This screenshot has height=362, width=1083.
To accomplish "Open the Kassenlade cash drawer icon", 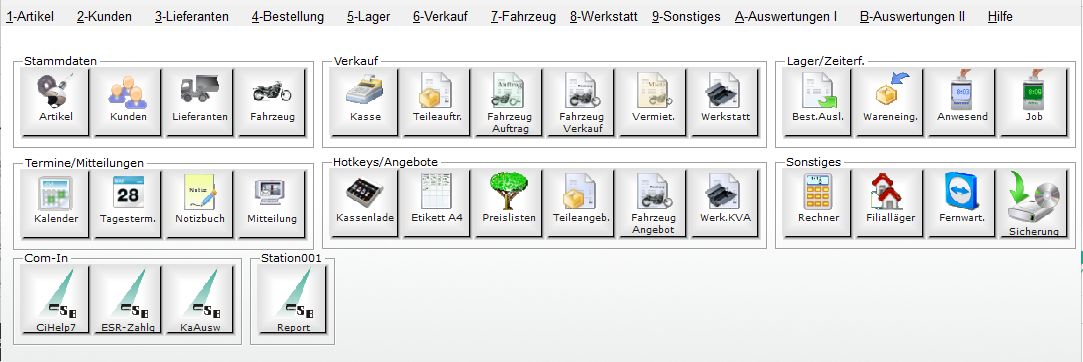I will (365, 203).
